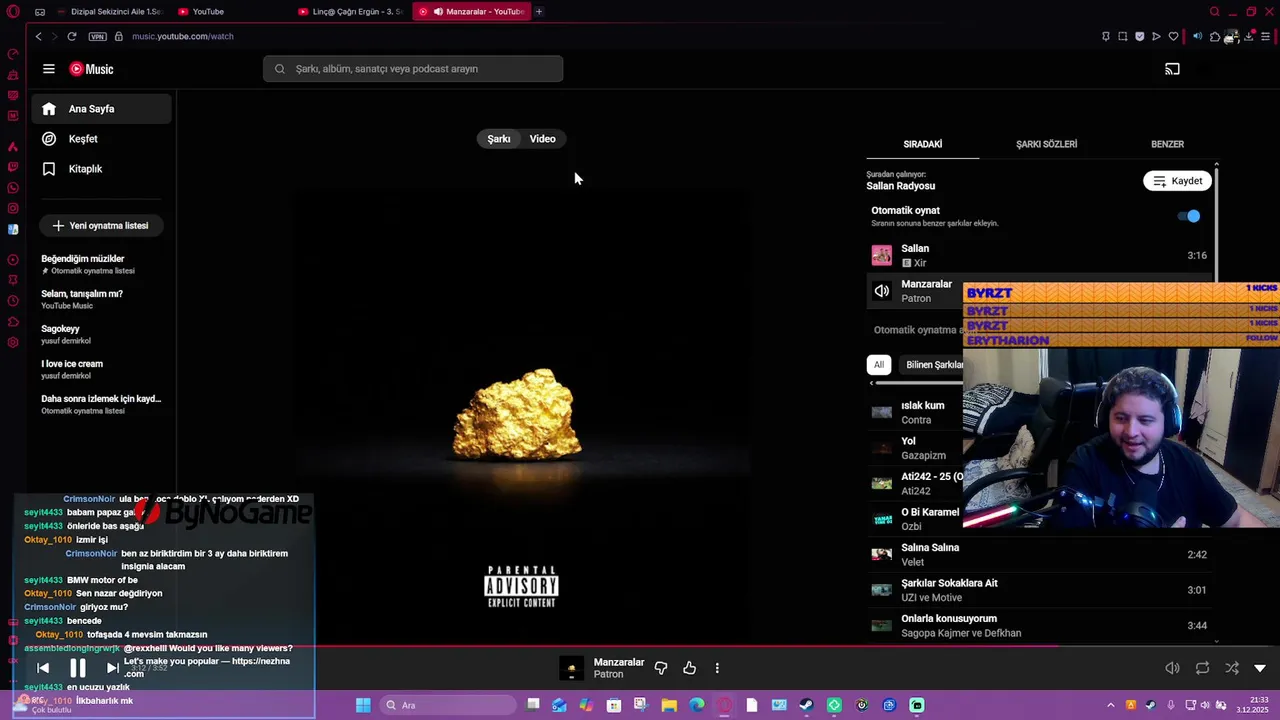Click the heart bookmark icon
This screenshot has width=1280, height=720.
(1173, 36)
